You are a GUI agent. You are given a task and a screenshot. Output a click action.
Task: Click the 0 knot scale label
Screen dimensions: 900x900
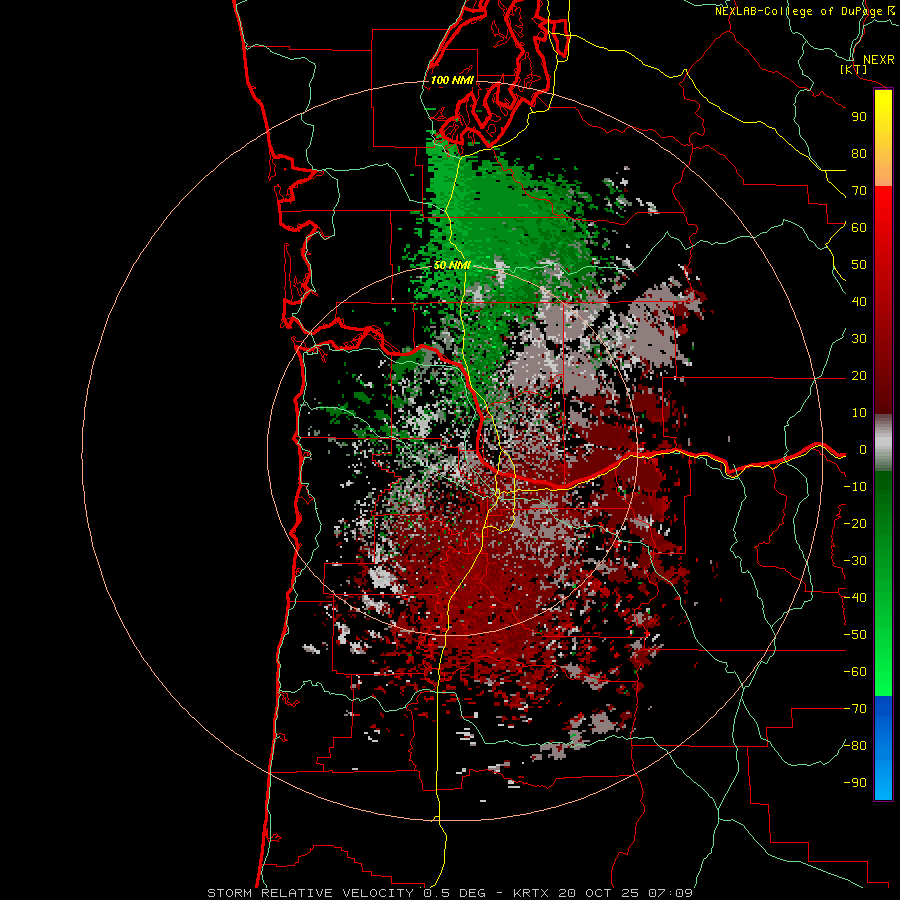click(863, 449)
